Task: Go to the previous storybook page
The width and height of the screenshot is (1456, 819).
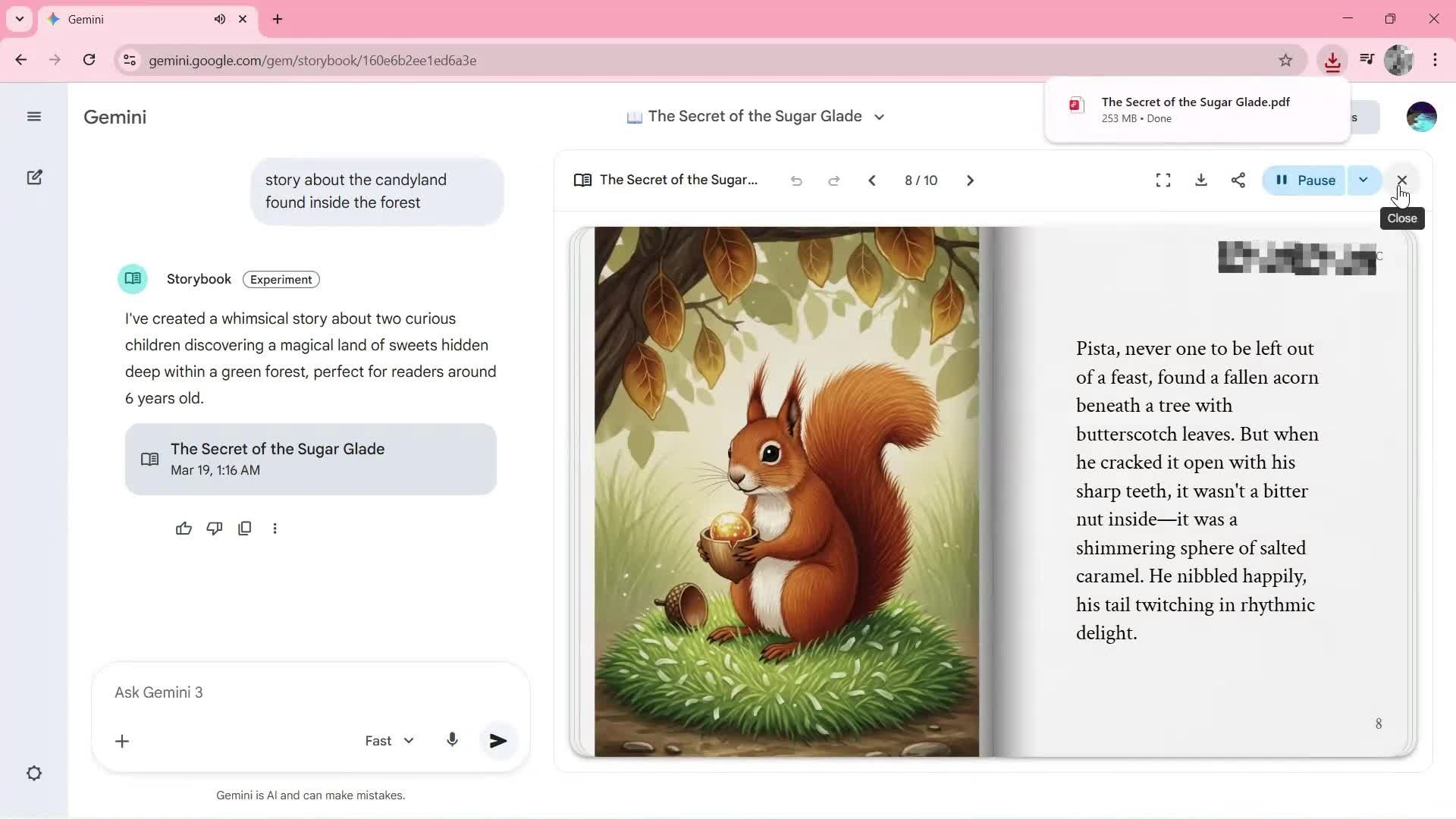Action: point(871,180)
